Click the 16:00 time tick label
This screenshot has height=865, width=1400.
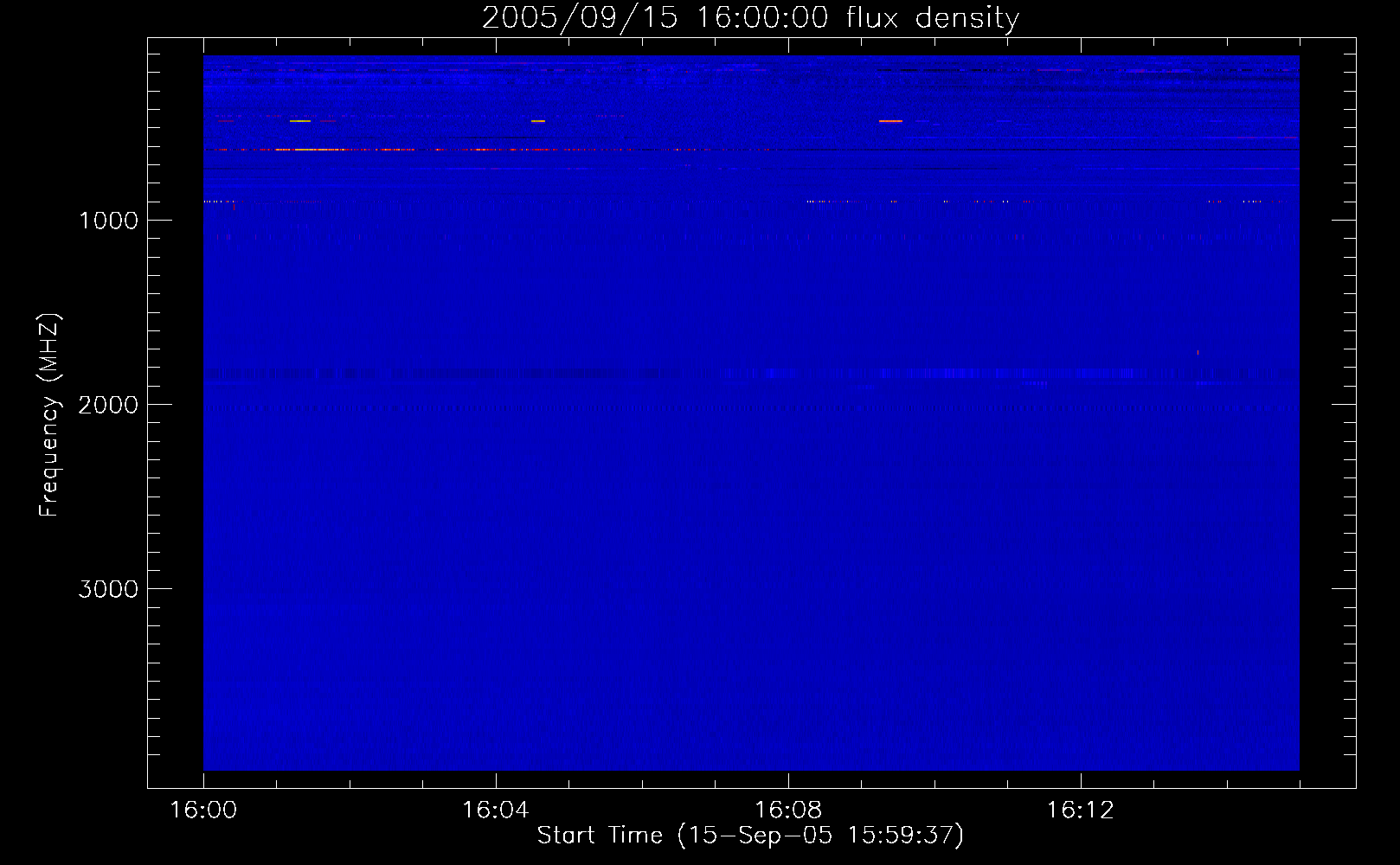tap(203, 811)
